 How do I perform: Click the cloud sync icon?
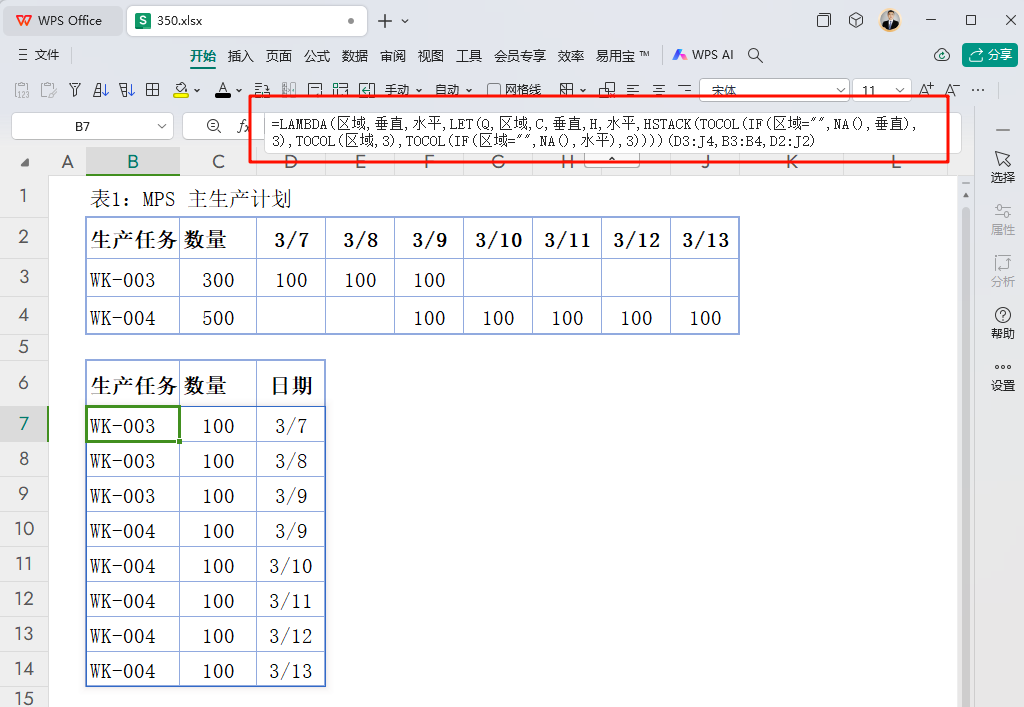942,55
